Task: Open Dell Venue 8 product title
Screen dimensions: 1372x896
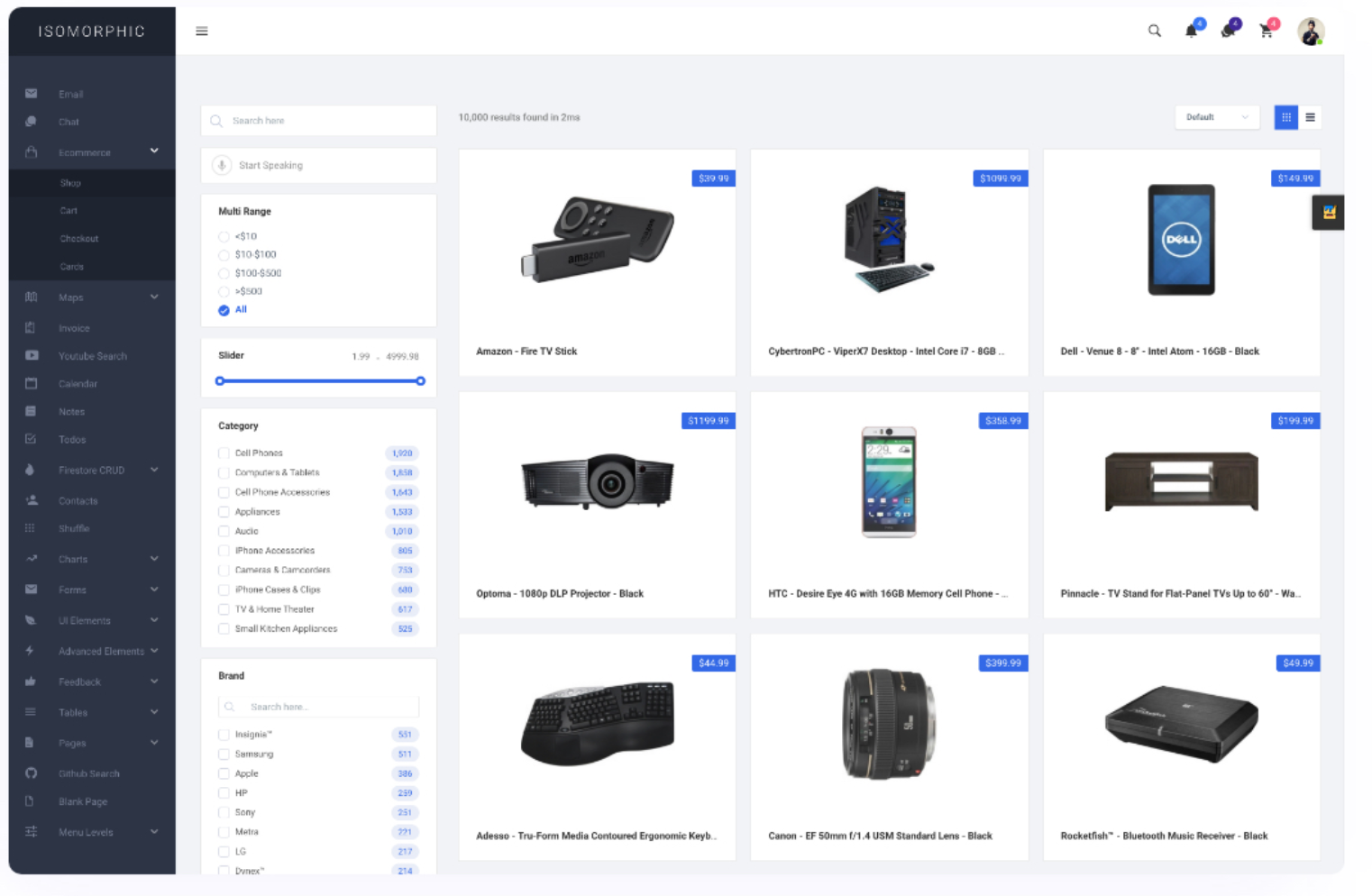Action: pyautogui.click(x=1159, y=352)
